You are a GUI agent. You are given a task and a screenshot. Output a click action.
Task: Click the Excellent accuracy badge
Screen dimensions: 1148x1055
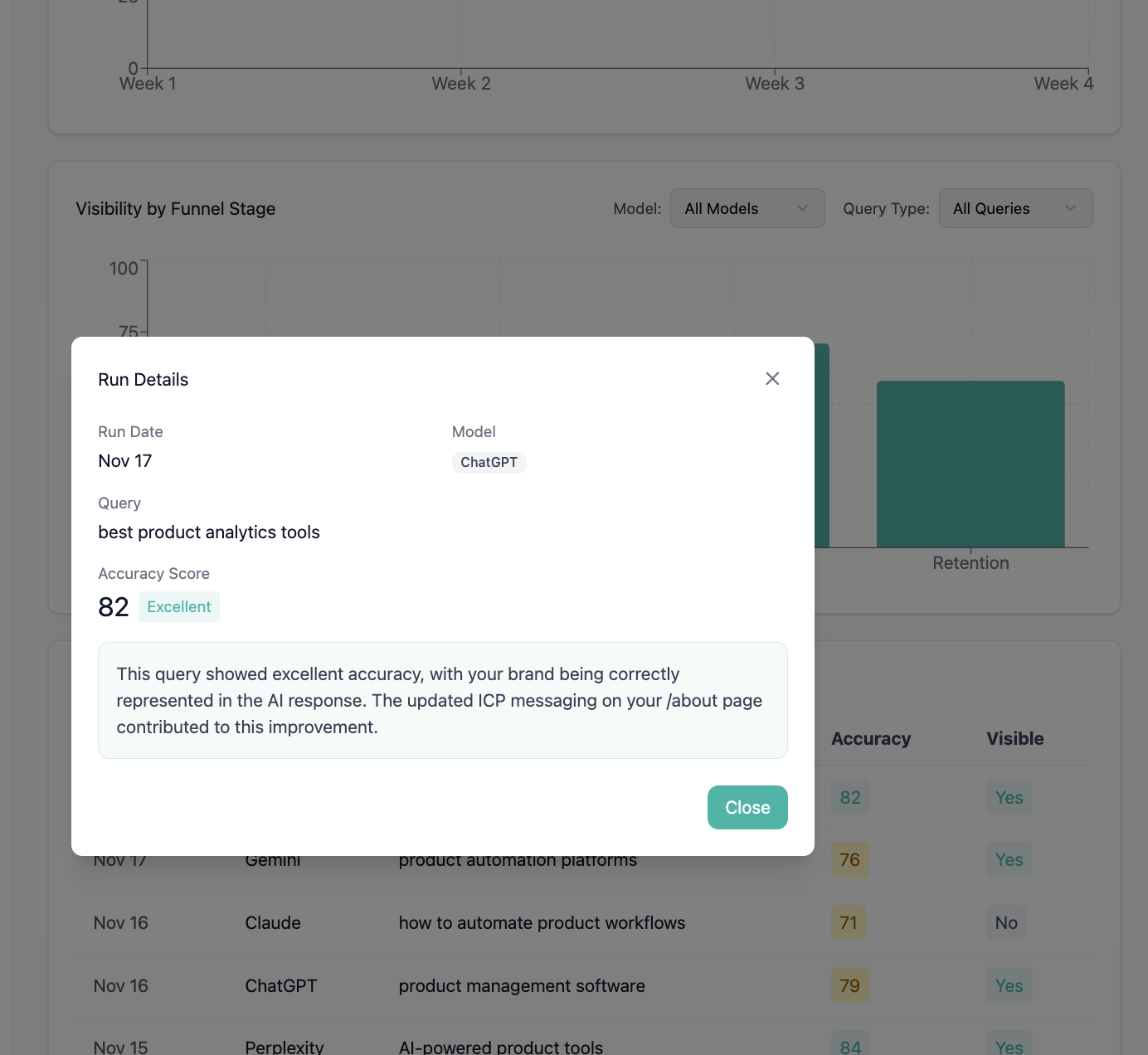(178, 606)
